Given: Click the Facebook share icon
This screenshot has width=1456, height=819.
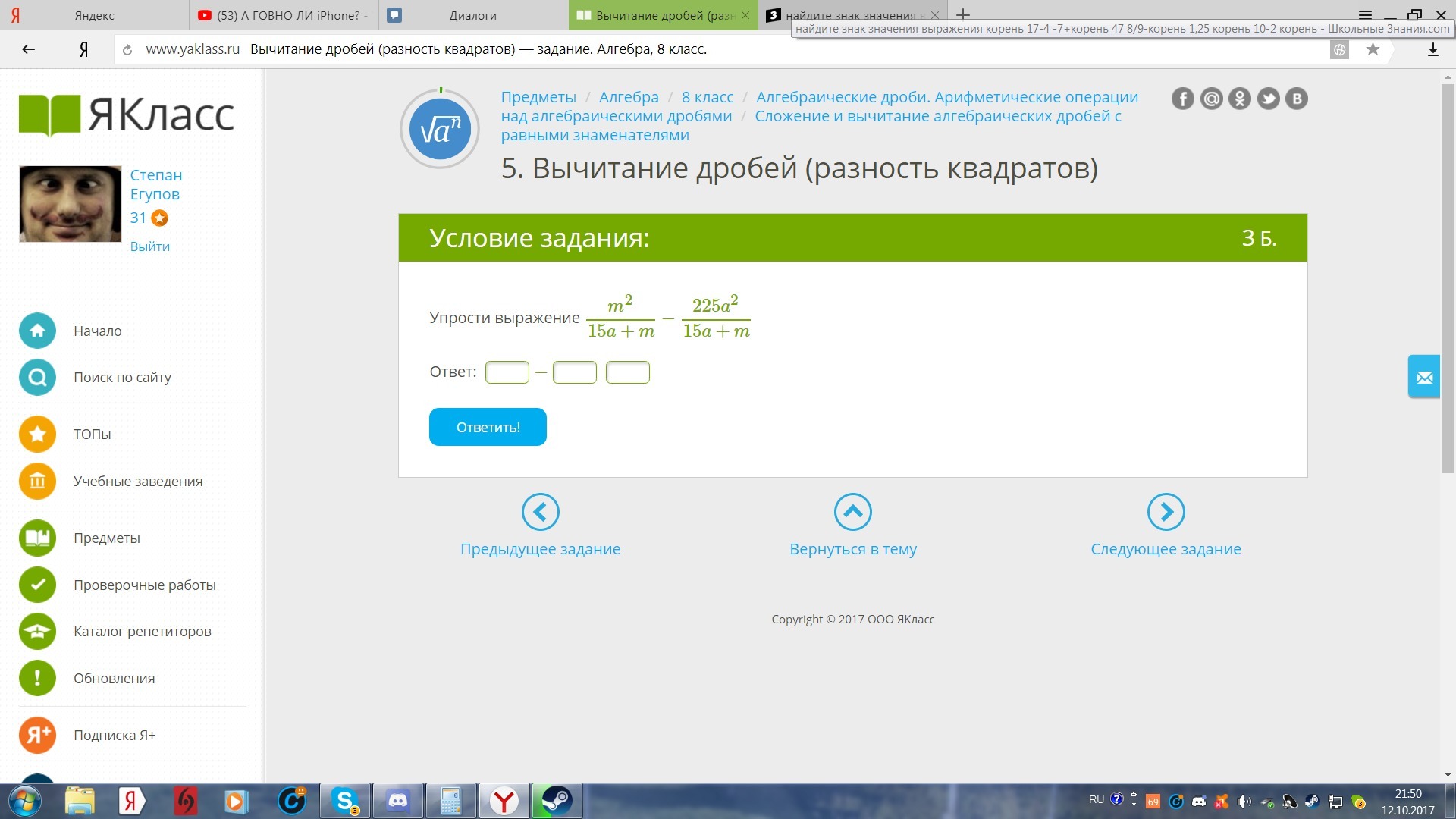Looking at the screenshot, I should pyautogui.click(x=1182, y=99).
